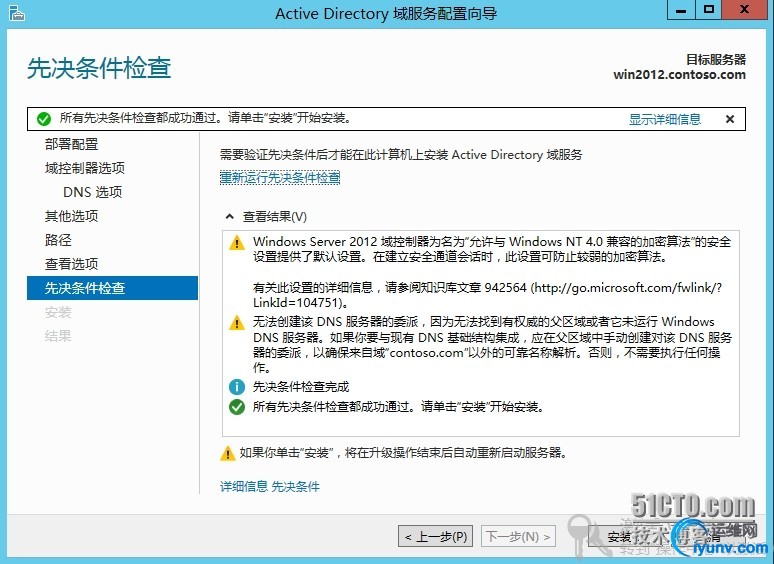The image size is (774, 564).
Task: Select the 路径 step
Action: tap(58, 240)
